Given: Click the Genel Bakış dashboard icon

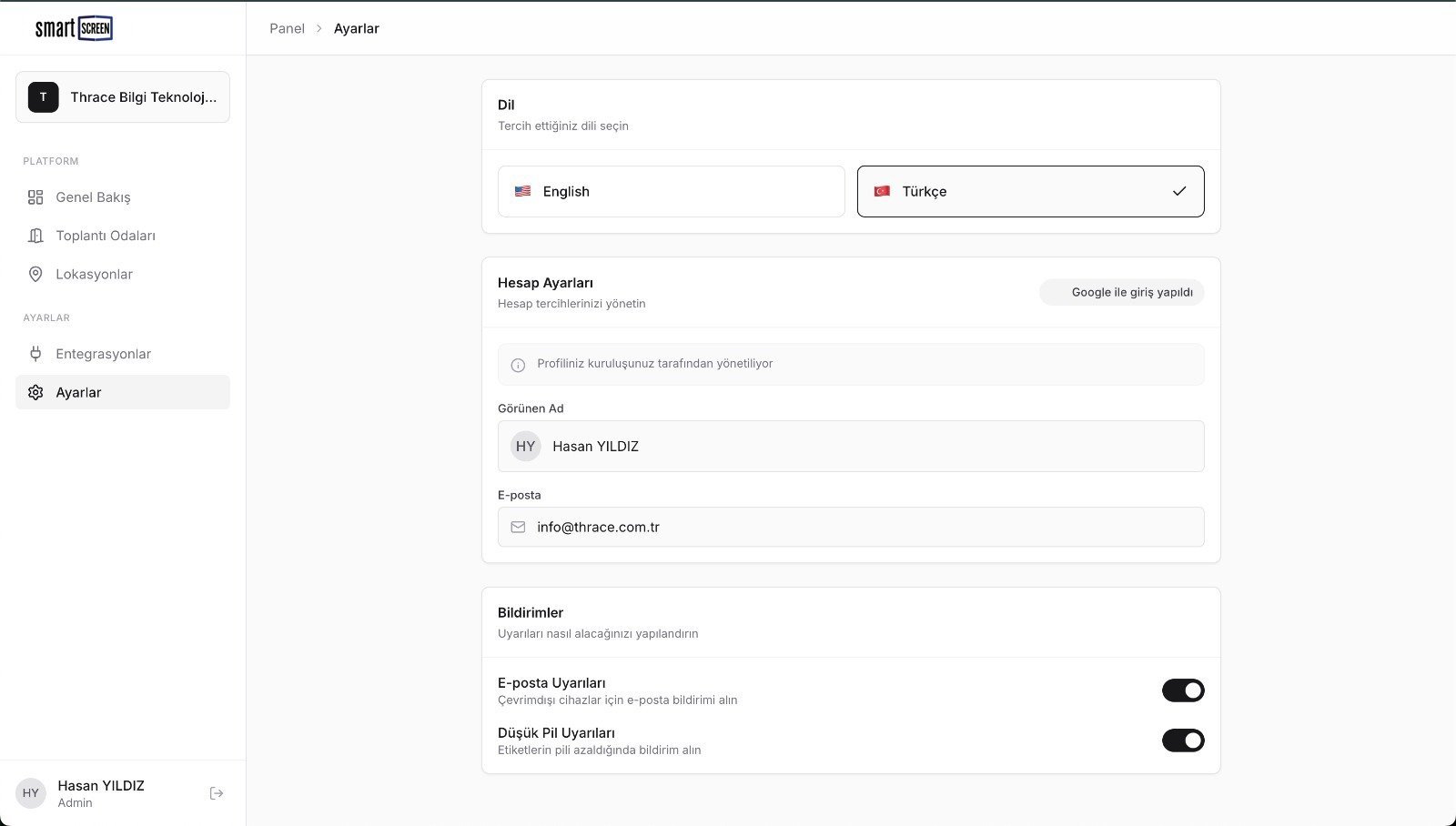Looking at the screenshot, I should (35, 197).
